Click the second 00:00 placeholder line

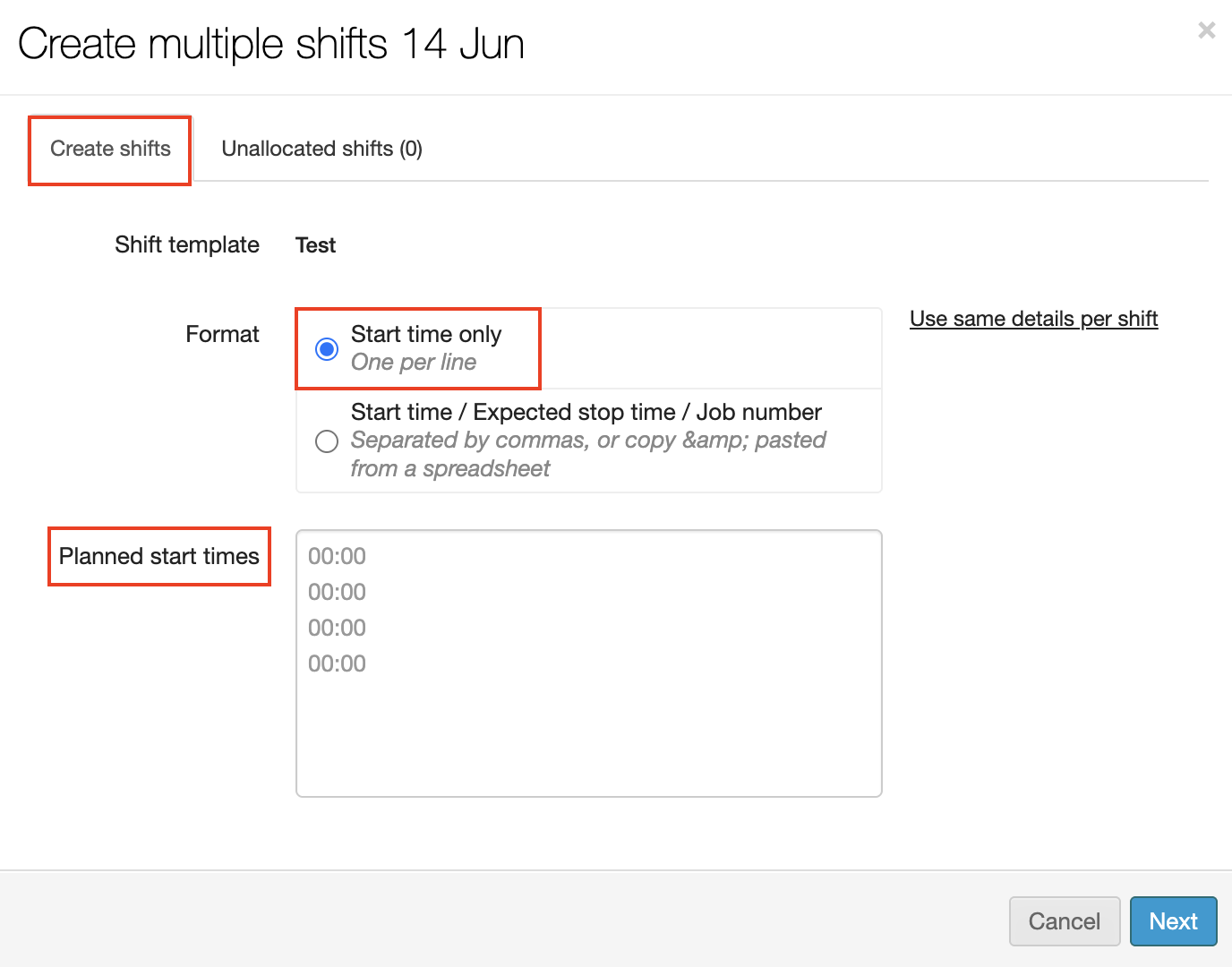337,592
